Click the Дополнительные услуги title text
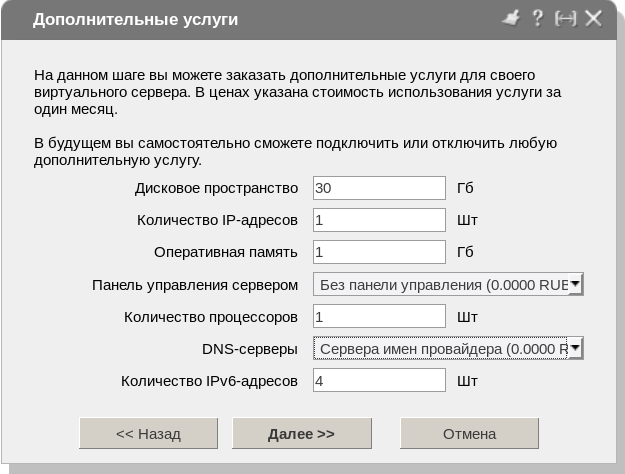 (x=136, y=19)
